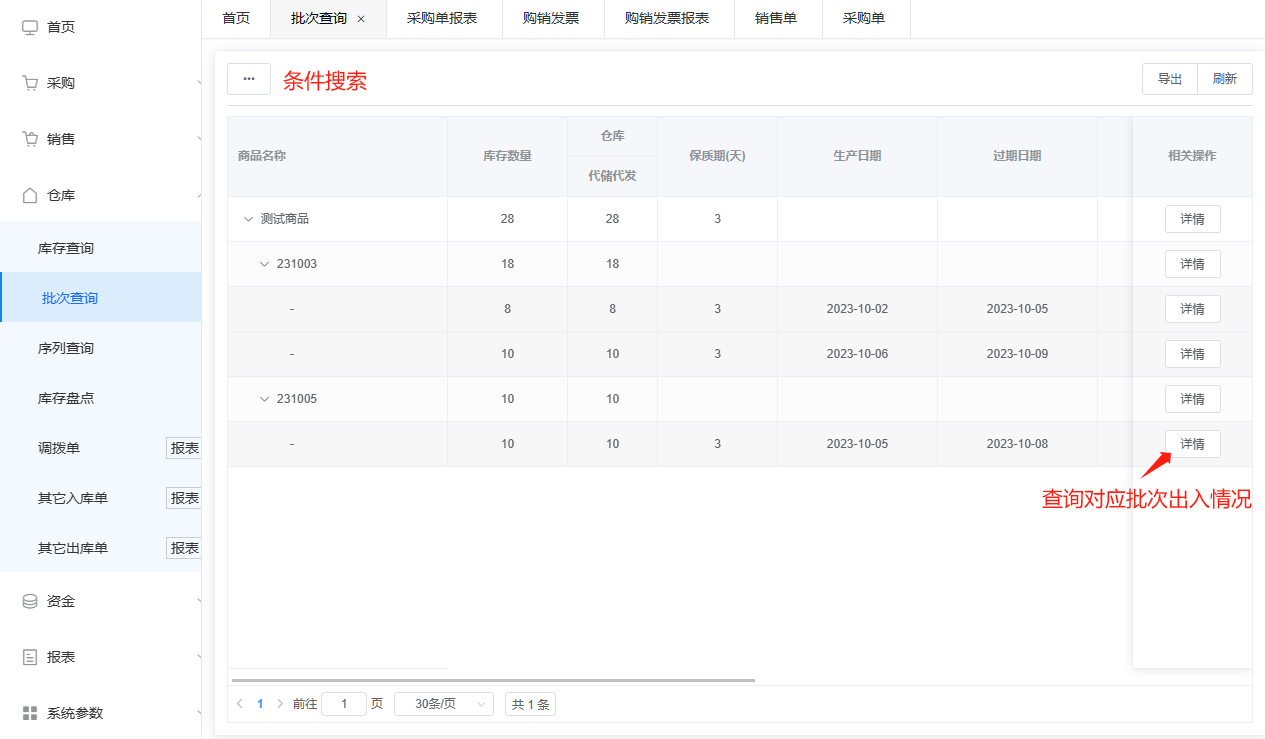
Task: Close the 批次查询 tab
Action: click(x=361, y=19)
